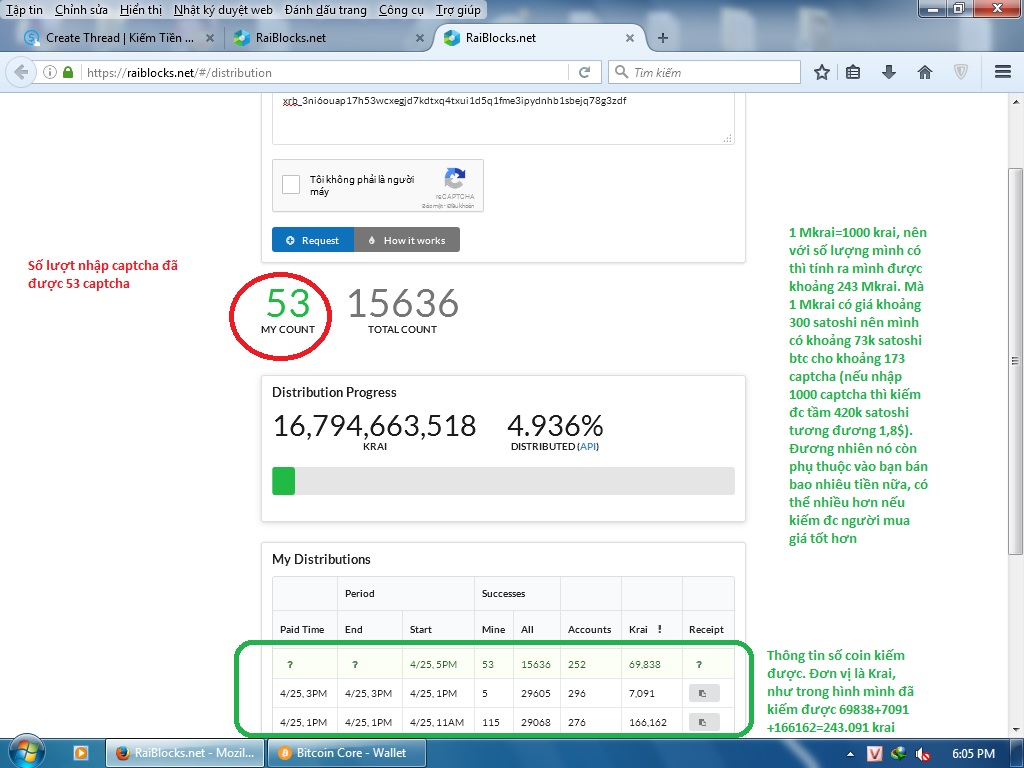Click the Accounts column header

coord(589,630)
